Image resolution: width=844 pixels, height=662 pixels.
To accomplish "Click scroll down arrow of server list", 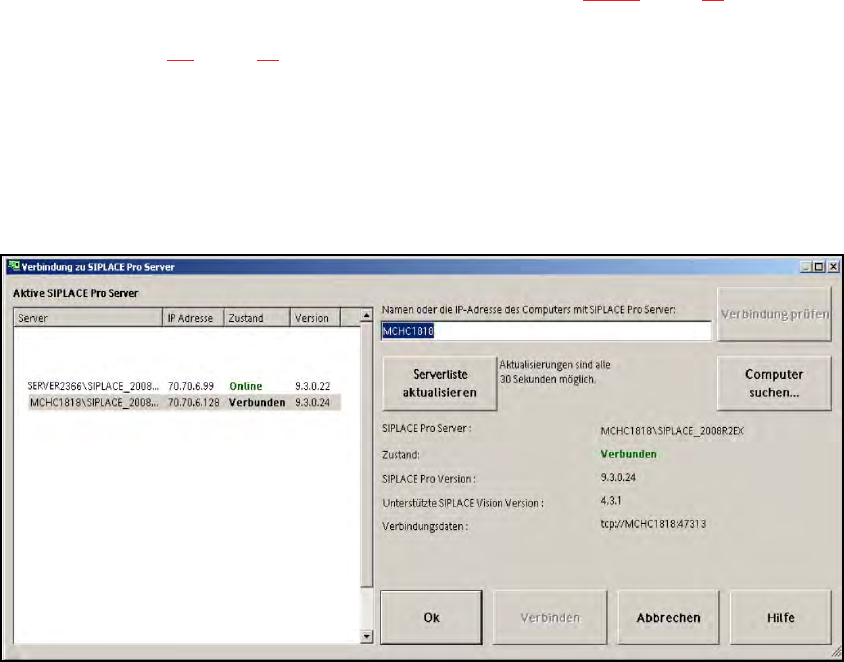I will pyautogui.click(x=367, y=637).
